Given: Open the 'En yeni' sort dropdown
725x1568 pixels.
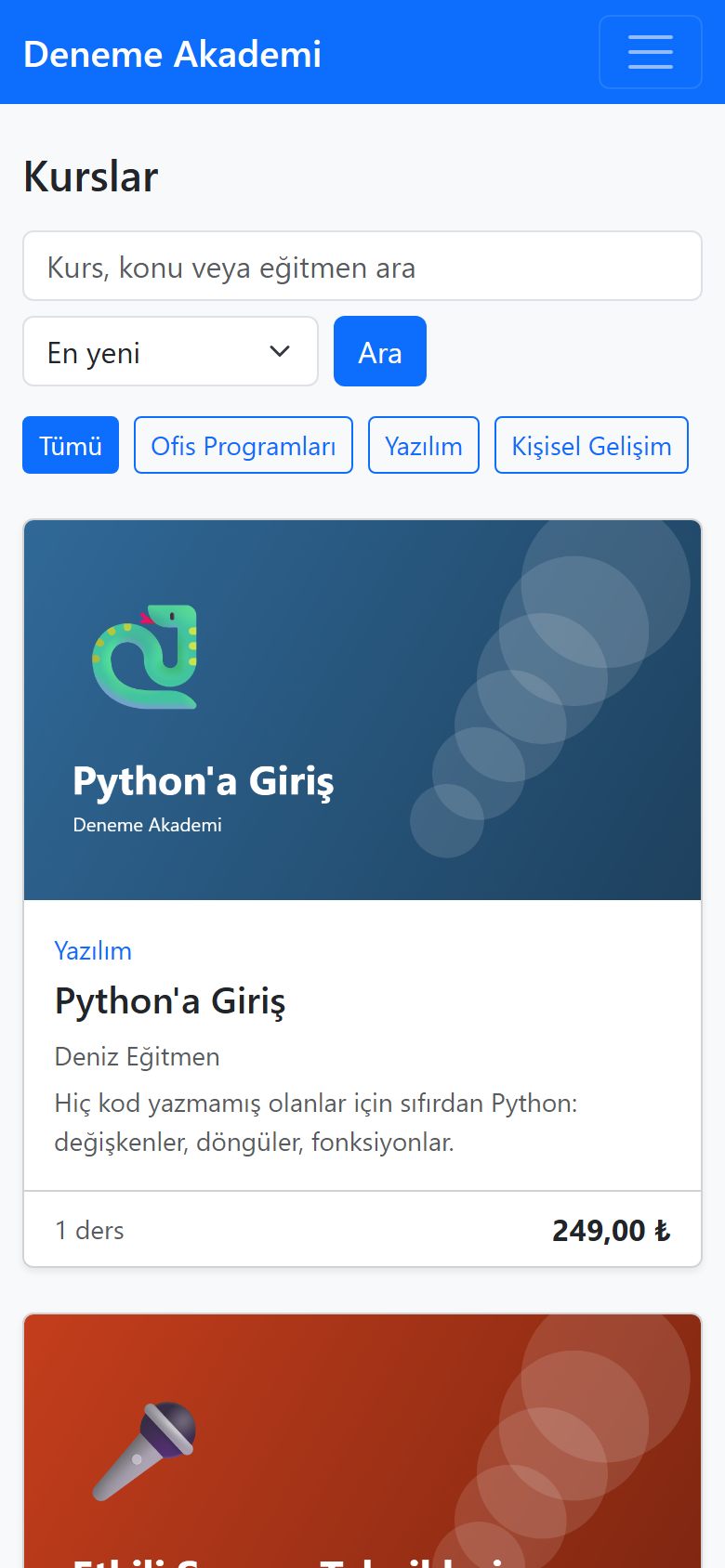Looking at the screenshot, I should point(171,352).
